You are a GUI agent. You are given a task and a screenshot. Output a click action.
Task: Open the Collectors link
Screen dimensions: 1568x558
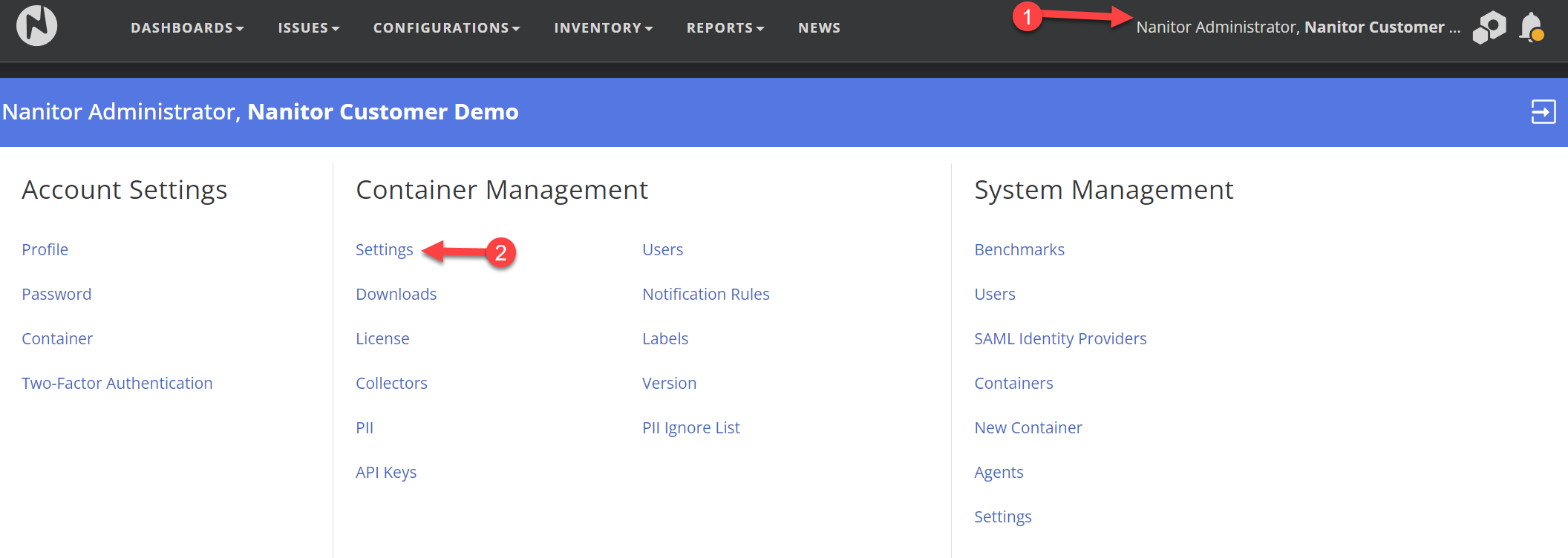point(391,384)
